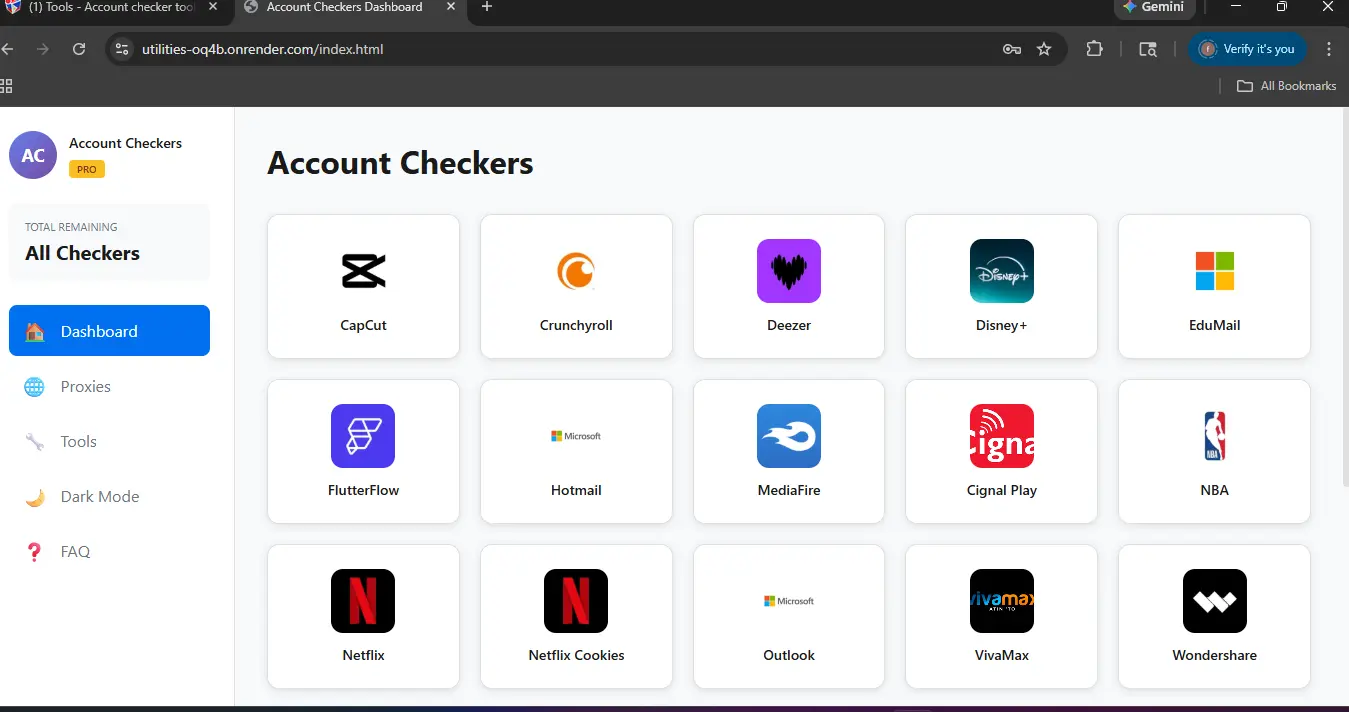Click the Account Checkers page heading

400,163
